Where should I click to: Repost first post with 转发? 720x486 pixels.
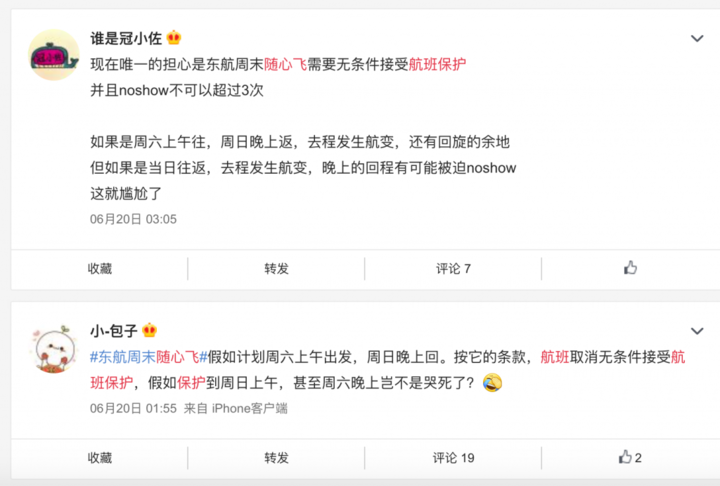[276, 268]
